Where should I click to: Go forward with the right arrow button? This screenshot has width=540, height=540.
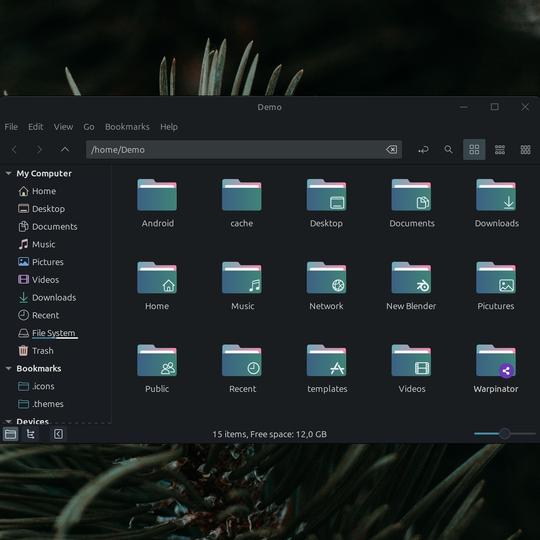39,149
